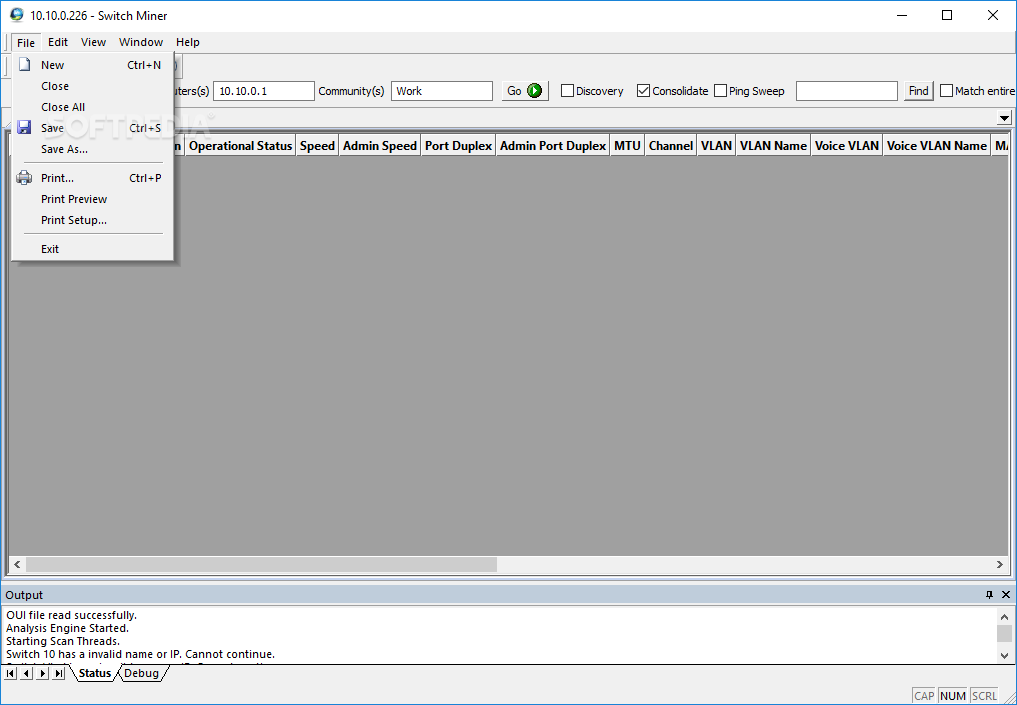Image resolution: width=1017 pixels, height=705 pixels.
Task: Click the 'OUI file read successfully.' output line
Action: pos(71,615)
